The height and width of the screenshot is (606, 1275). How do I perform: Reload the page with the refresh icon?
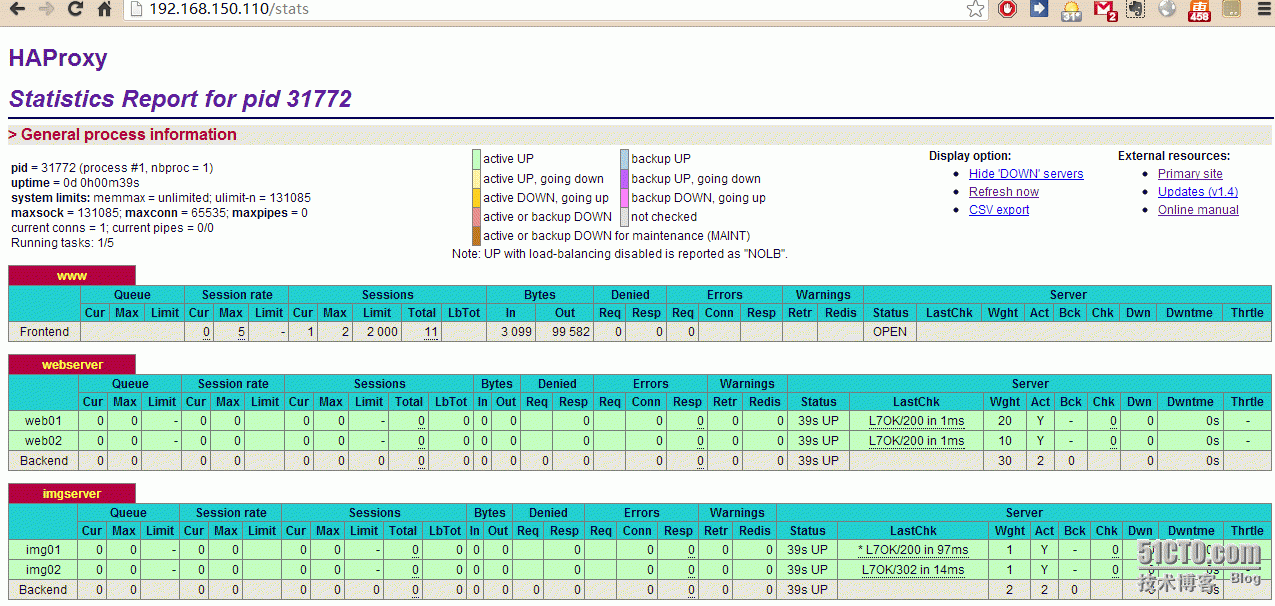click(75, 10)
